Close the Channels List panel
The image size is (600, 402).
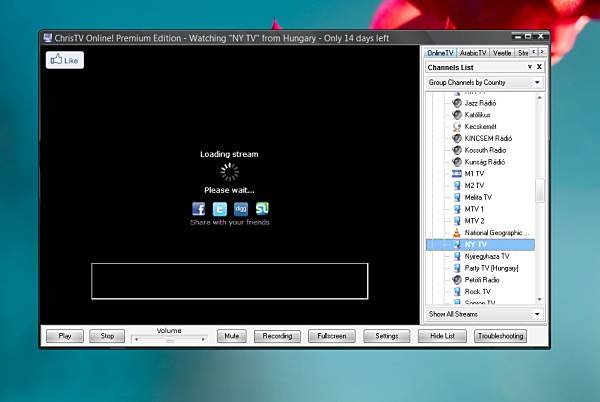[x=539, y=67]
